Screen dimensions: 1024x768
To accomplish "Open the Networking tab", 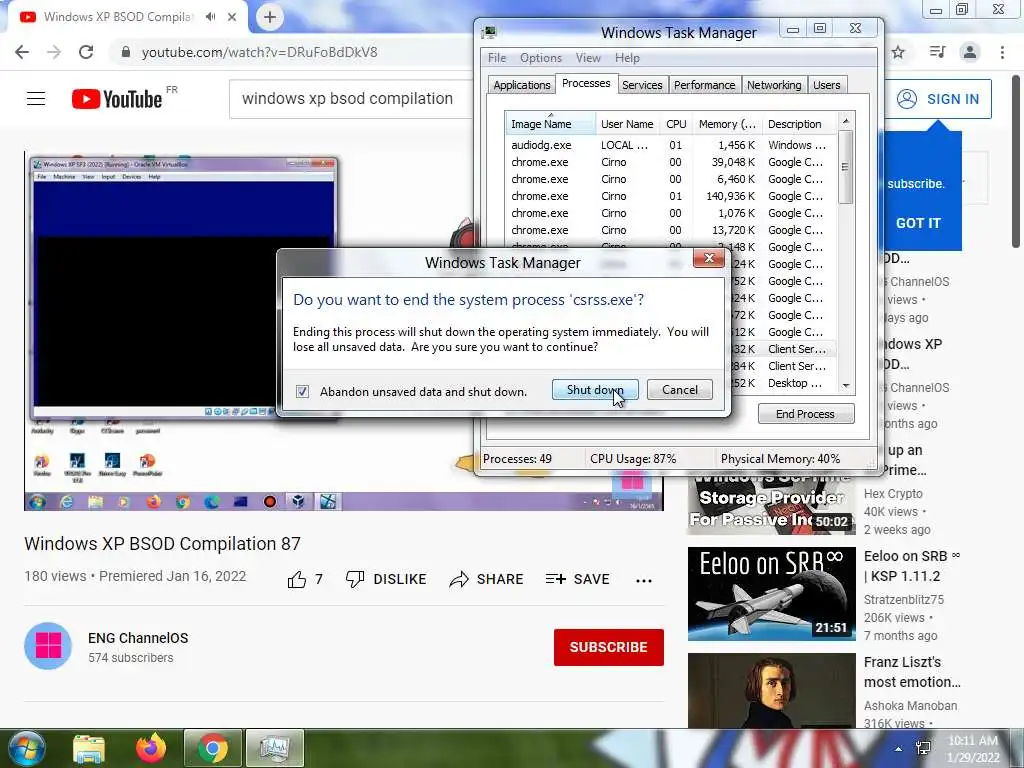I will 774,85.
